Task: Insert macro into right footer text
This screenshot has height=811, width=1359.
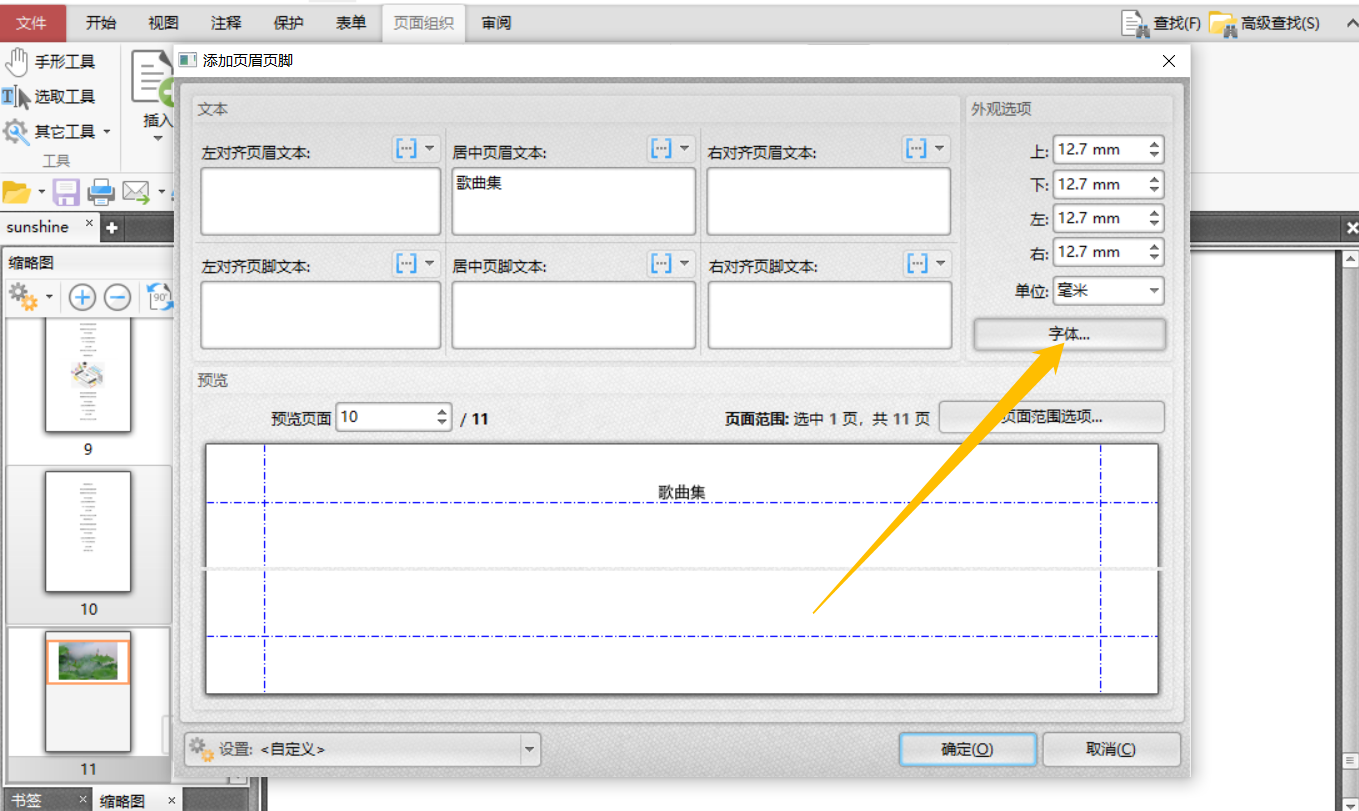Action: click(916, 263)
